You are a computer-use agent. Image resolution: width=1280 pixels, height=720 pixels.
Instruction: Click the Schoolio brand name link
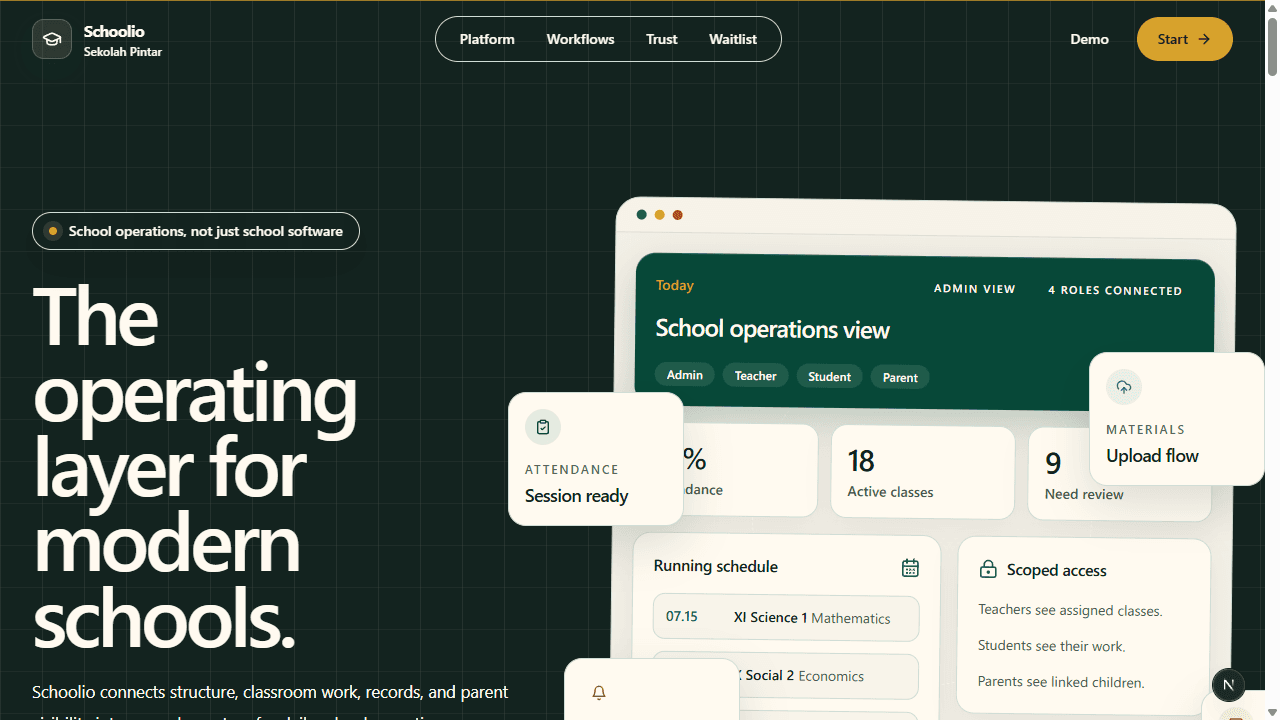click(114, 31)
